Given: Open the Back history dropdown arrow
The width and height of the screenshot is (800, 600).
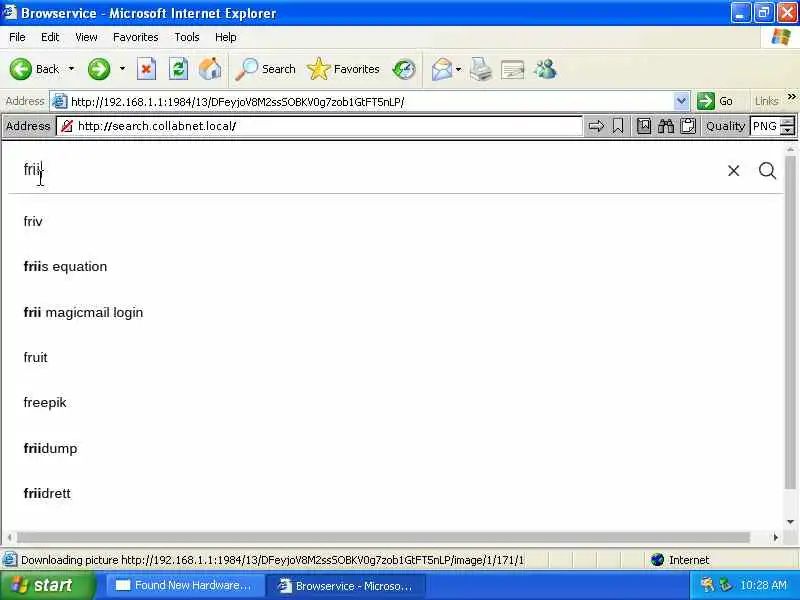Looking at the screenshot, I should (71, 69).
